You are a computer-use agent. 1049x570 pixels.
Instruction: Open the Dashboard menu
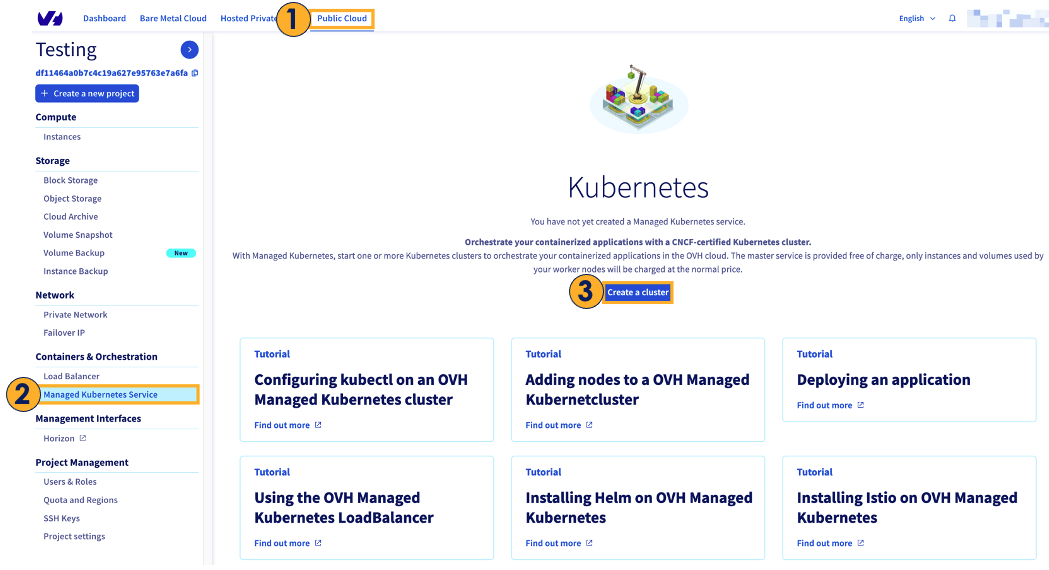pyautogui.click(x=104, y=18)
